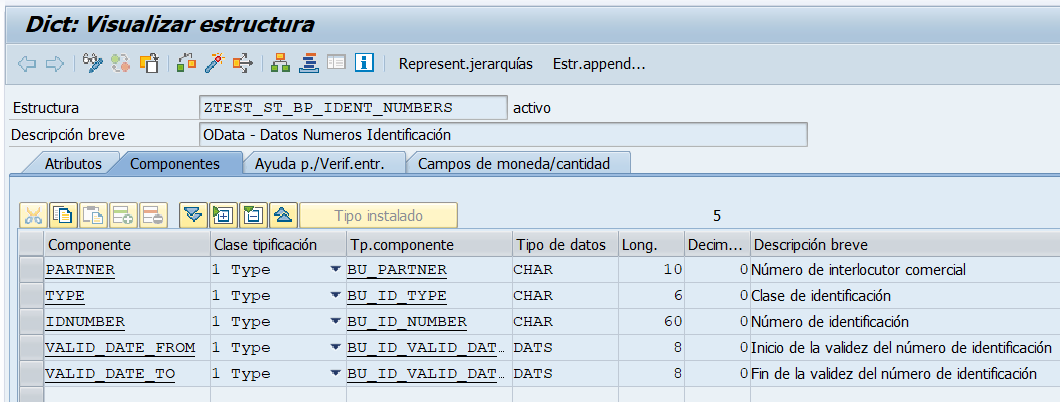Click the Represent.jerarquías button
This screenshot has width=1060, height=402.
(x=465, y=64)
